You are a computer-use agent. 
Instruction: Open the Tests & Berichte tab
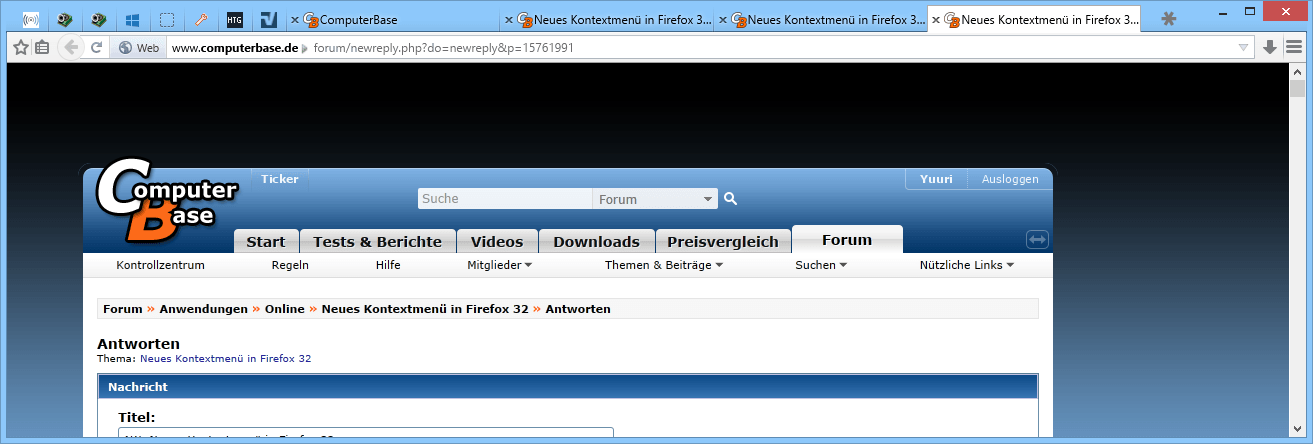point(378,241)
